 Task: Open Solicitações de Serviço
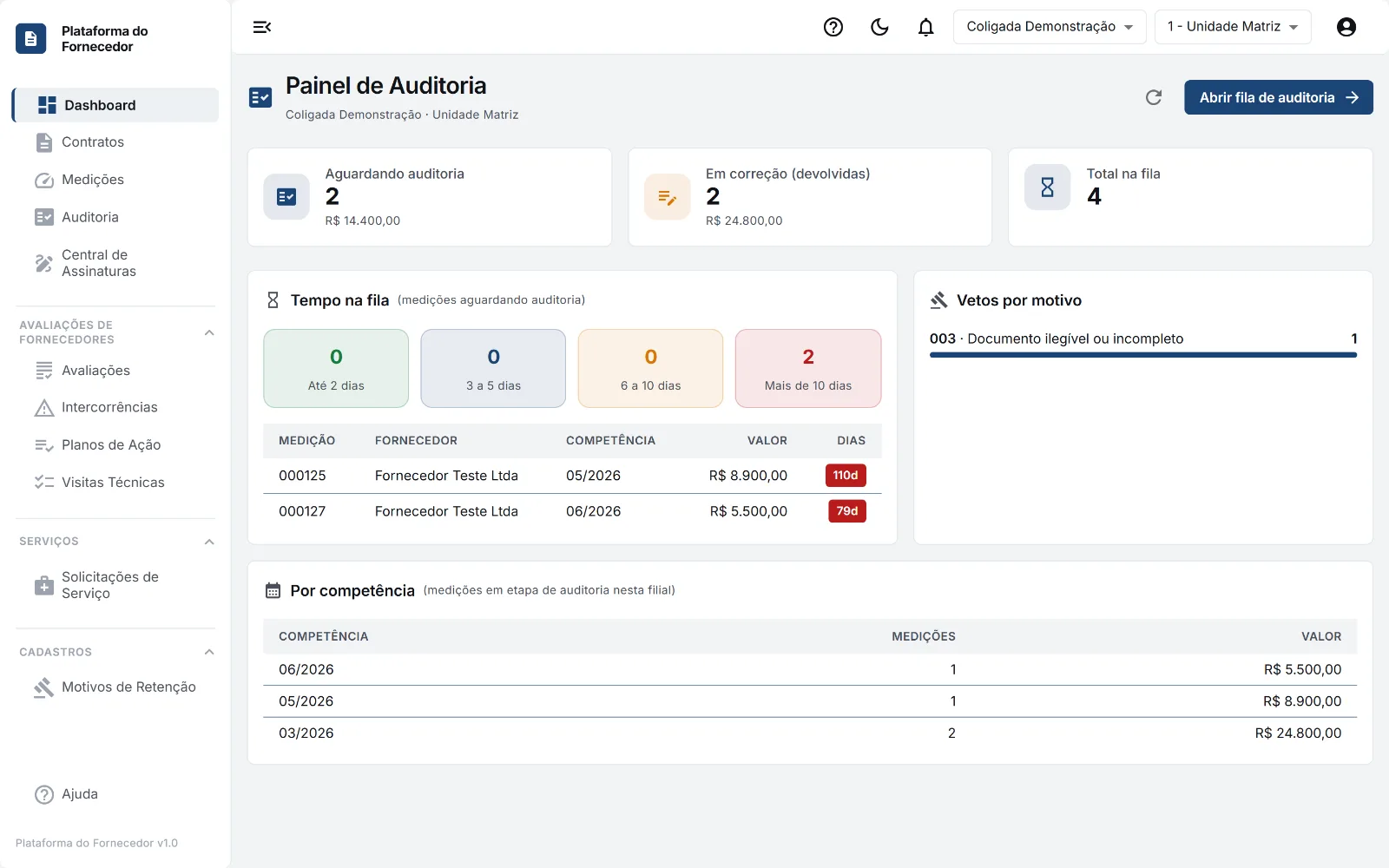point(115,585)
